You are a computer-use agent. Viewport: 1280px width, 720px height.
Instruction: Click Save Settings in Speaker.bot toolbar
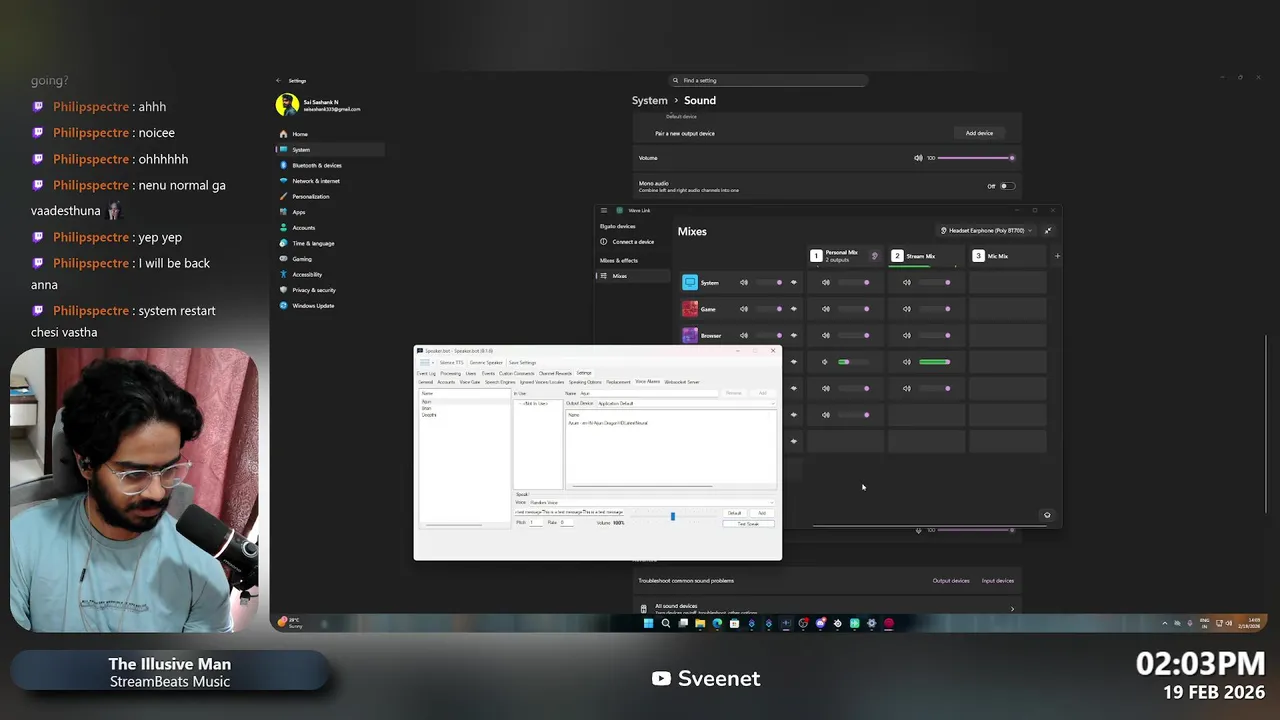[x=522, y=362]
